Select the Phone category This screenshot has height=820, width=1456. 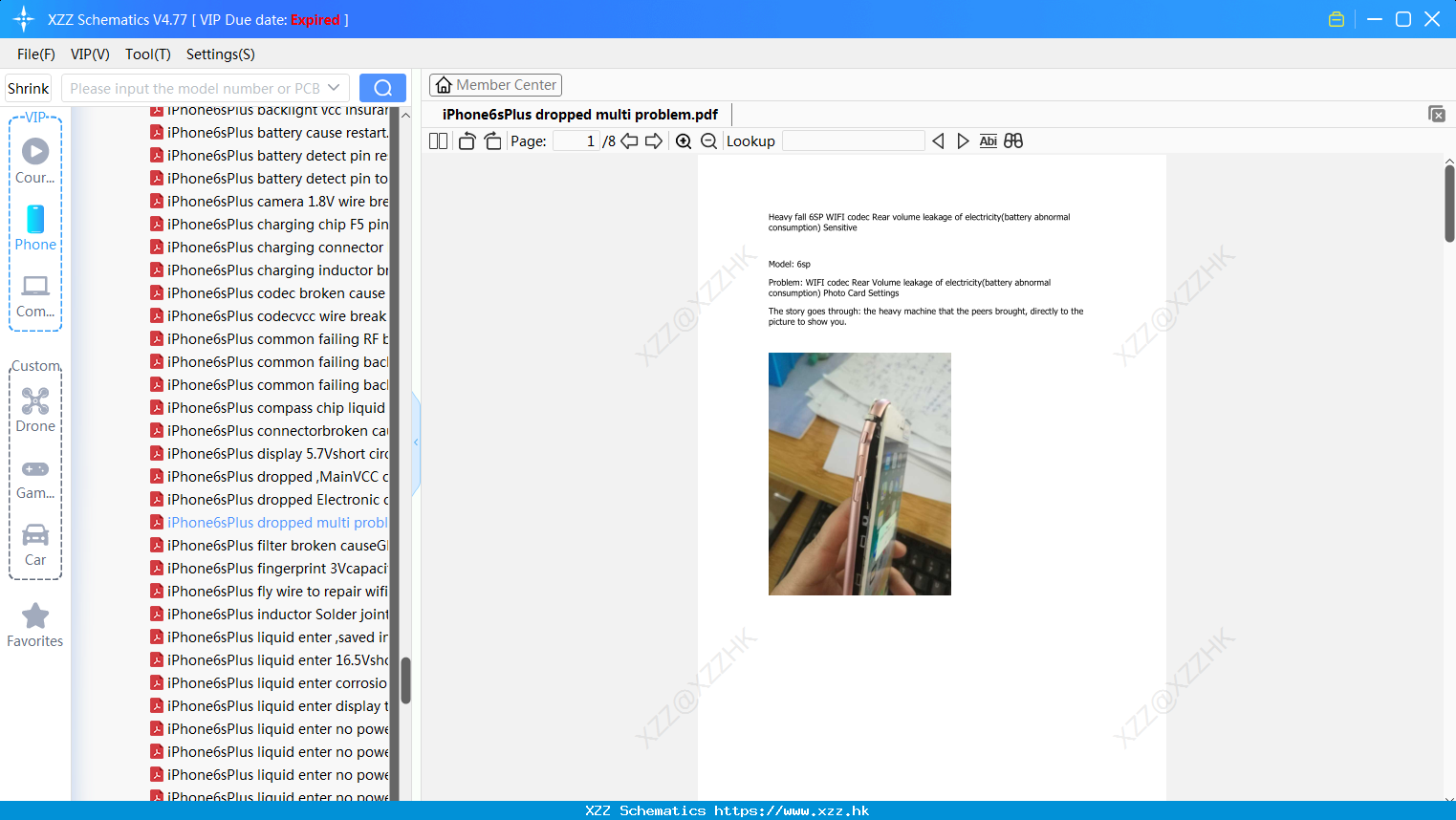35,228
